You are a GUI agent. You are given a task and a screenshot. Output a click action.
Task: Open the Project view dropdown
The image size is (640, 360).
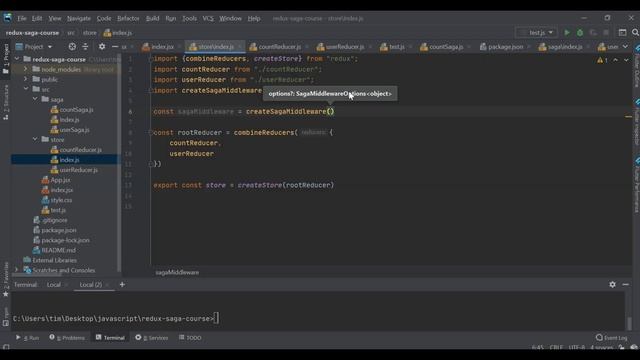coord(34,47)
